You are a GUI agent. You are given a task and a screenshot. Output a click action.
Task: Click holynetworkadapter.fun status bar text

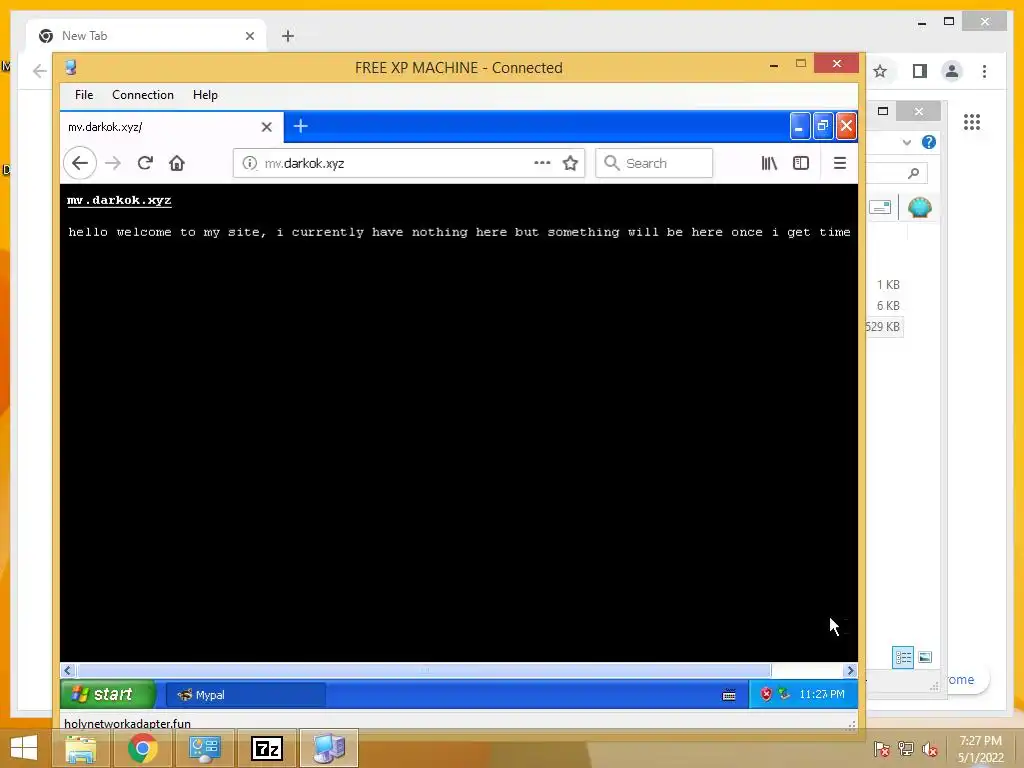point(127,724)
